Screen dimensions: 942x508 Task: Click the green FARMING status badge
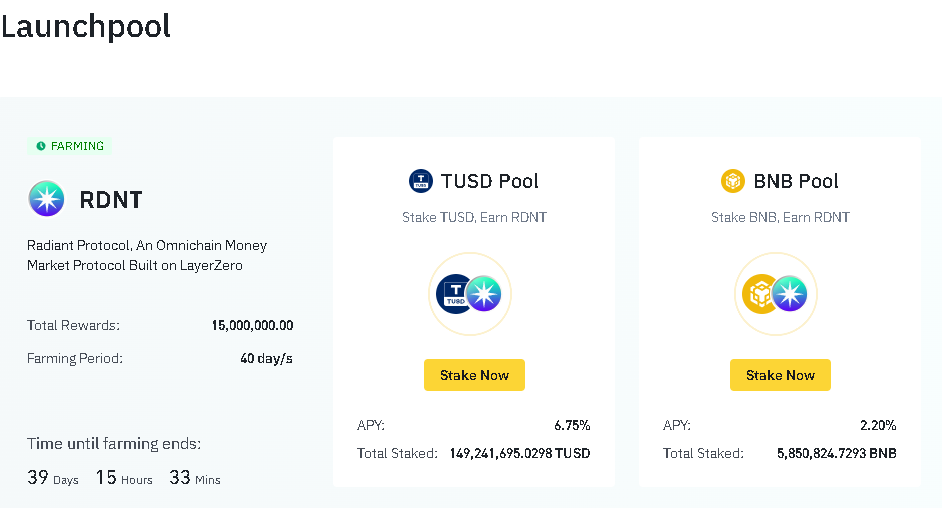coord(70,146)
